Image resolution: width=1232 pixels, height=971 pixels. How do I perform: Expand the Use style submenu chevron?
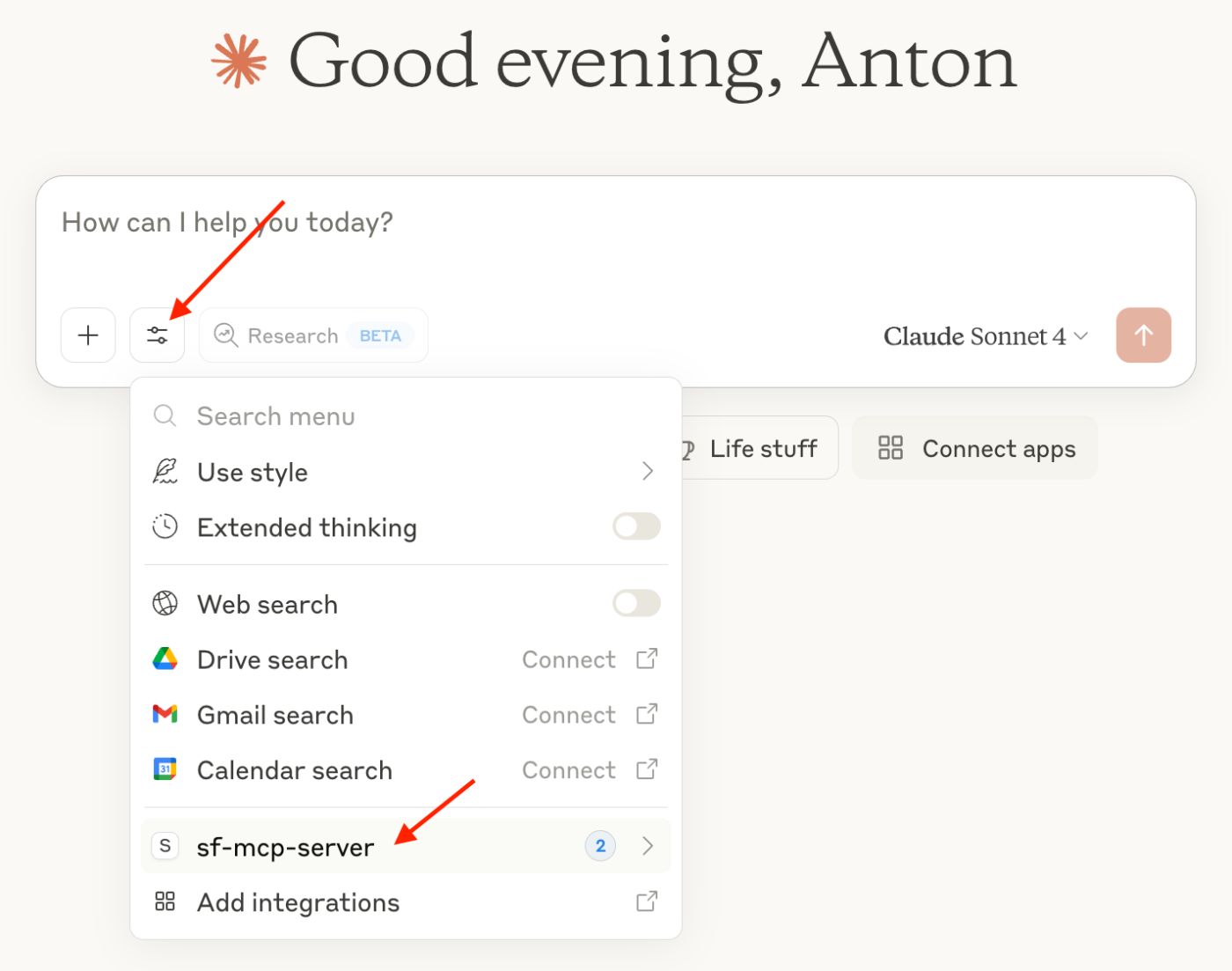click(648, 472)
